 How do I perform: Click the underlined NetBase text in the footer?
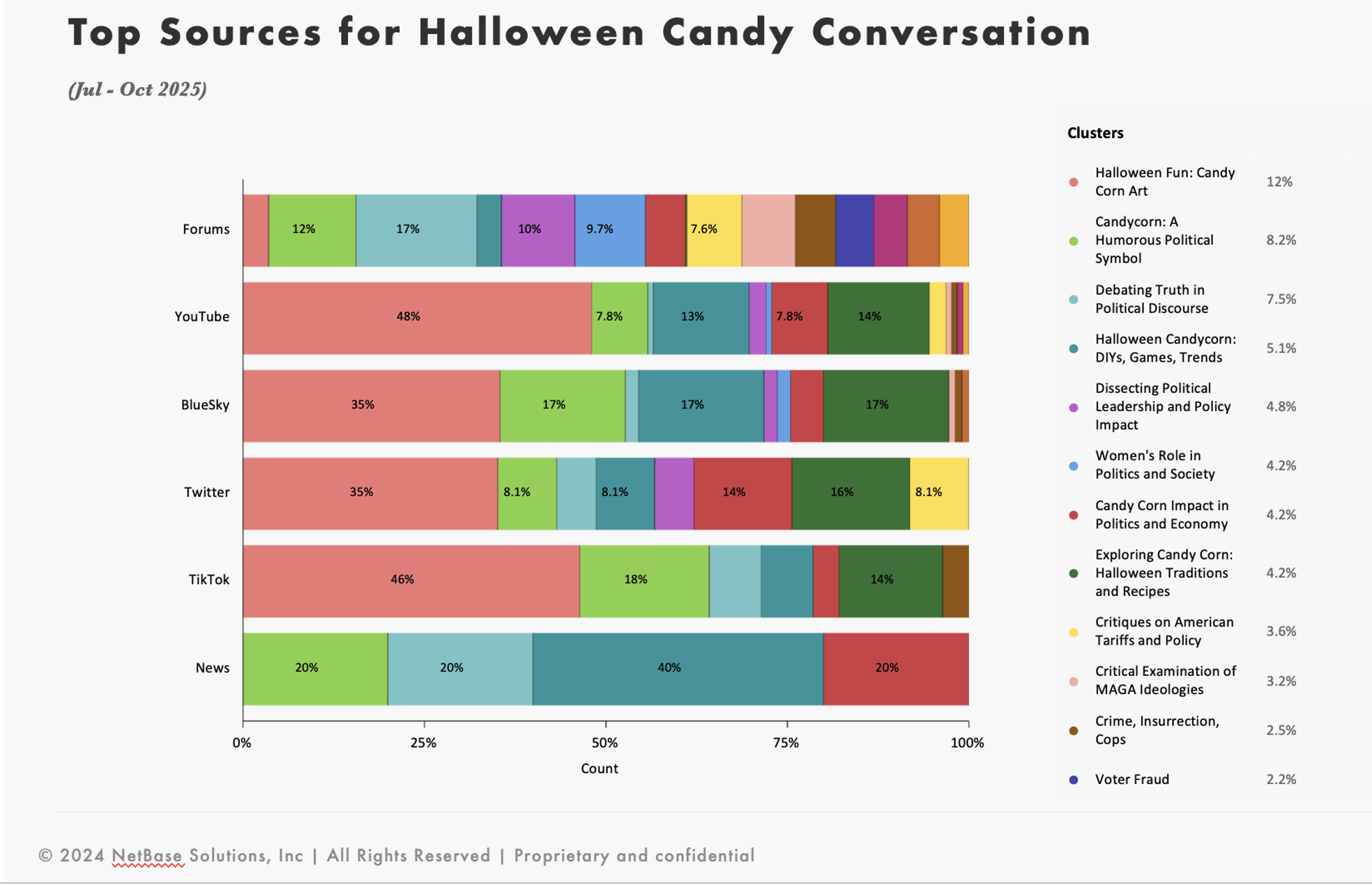(147, 856)
